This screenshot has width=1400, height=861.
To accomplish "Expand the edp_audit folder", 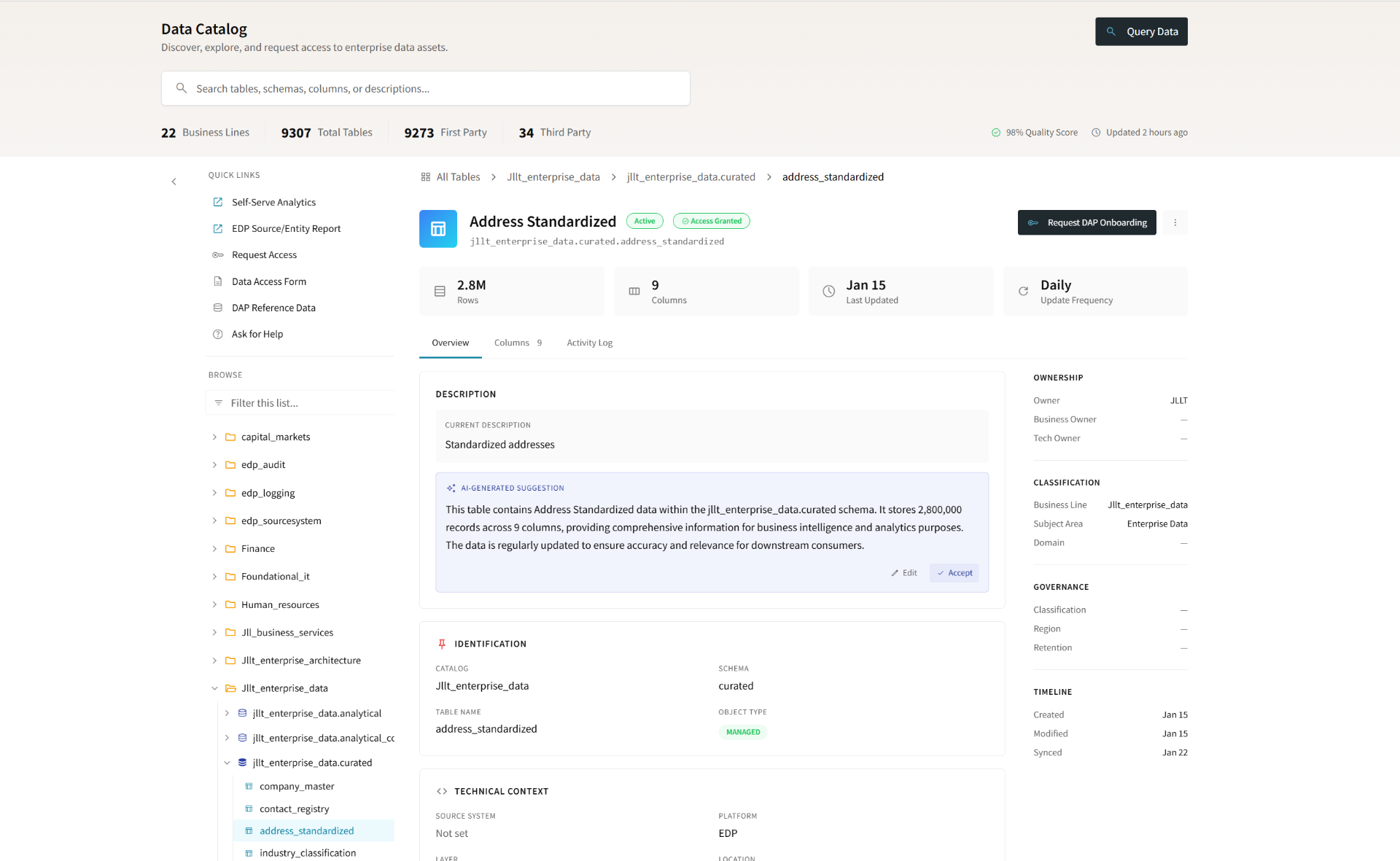I will (214, 464).
